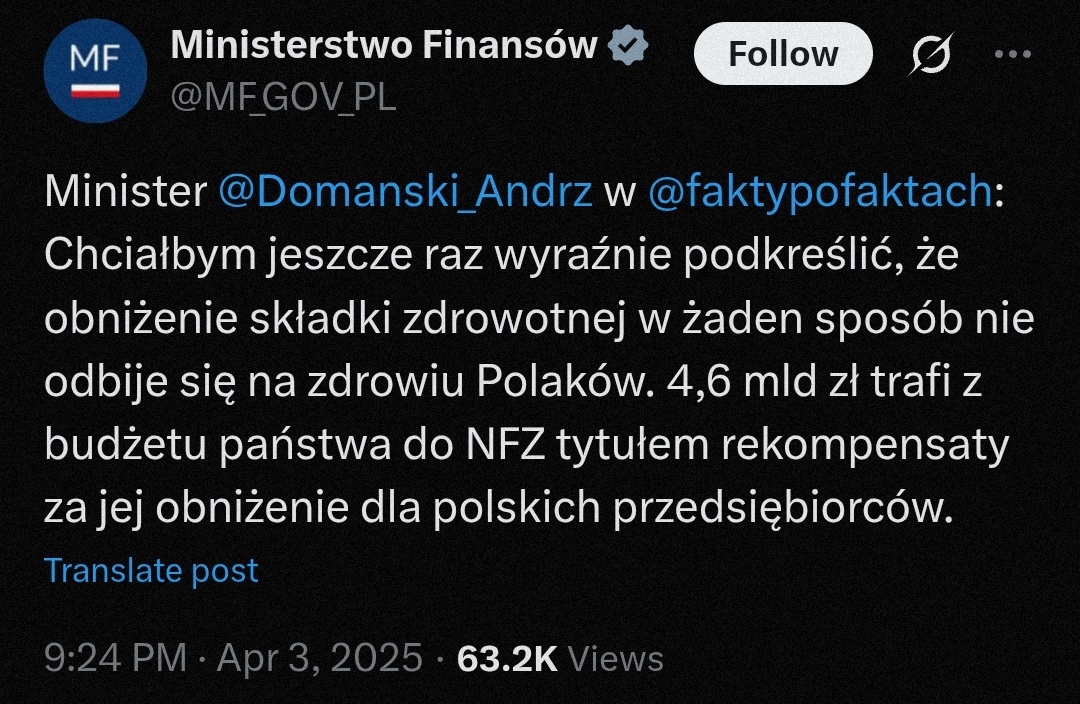Click 'Chciałbym' starting the quote
The image size is (1080, 704).
pos(149,255)
